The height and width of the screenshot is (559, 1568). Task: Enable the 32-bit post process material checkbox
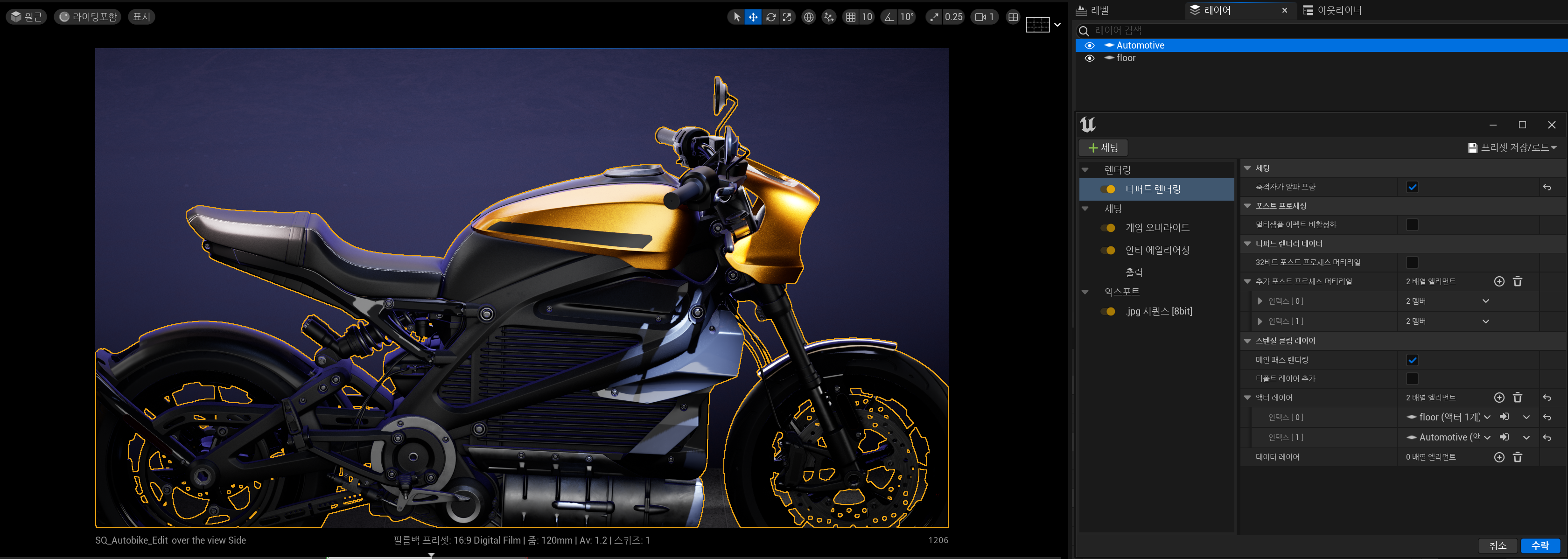[x=1412, y=262]
